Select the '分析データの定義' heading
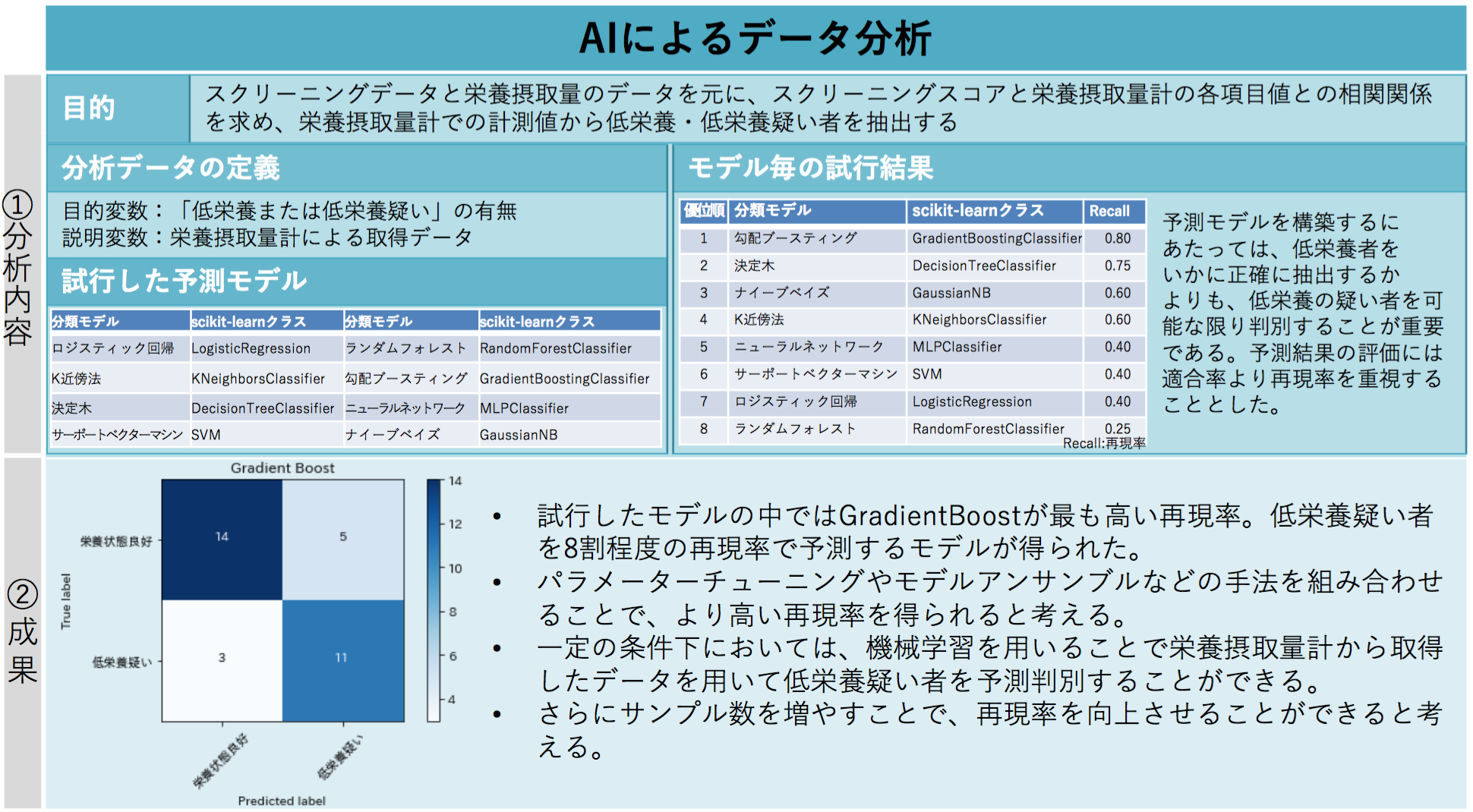The width and height of the screenshot is (1473, 812). pos(171,168)
